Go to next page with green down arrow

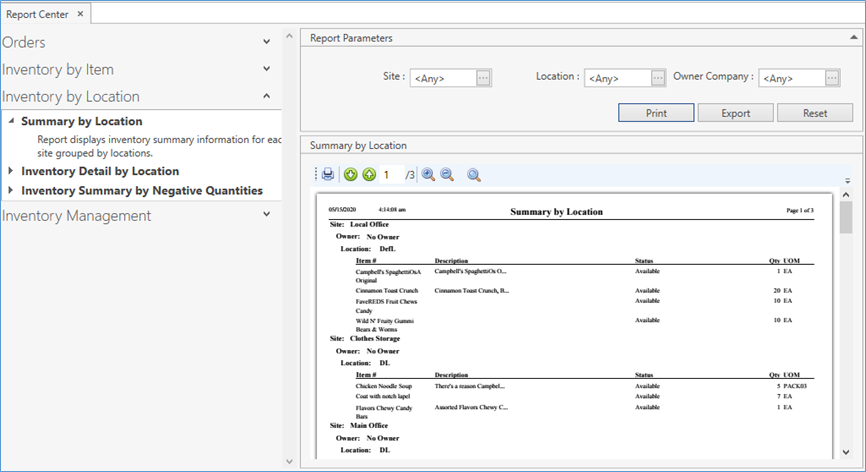point(351,175)
